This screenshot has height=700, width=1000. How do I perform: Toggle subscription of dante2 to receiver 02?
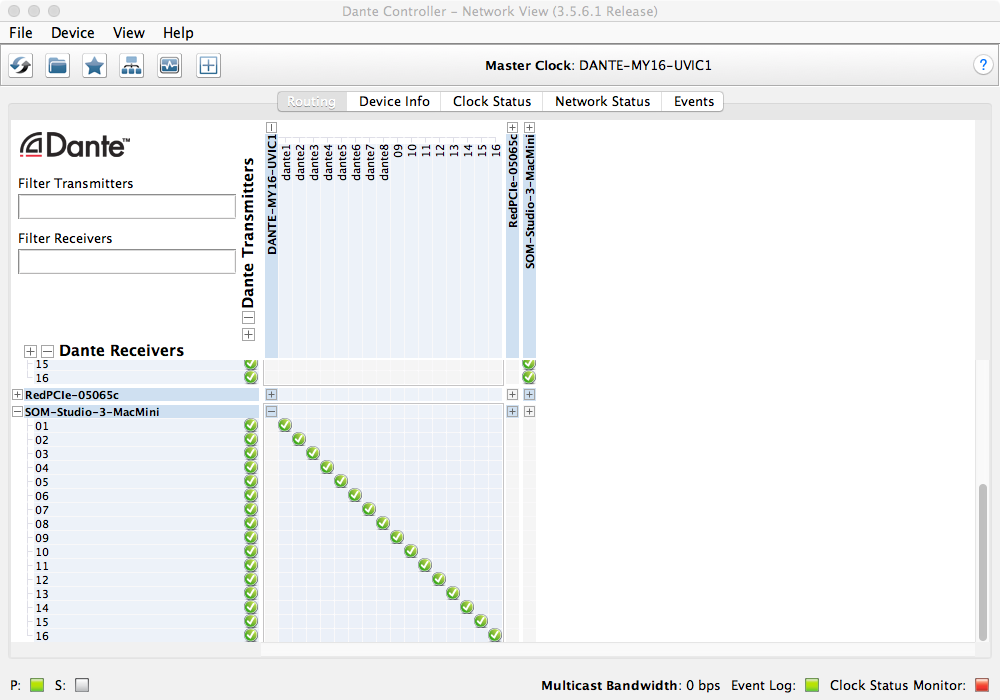click(x=299, y=439)
